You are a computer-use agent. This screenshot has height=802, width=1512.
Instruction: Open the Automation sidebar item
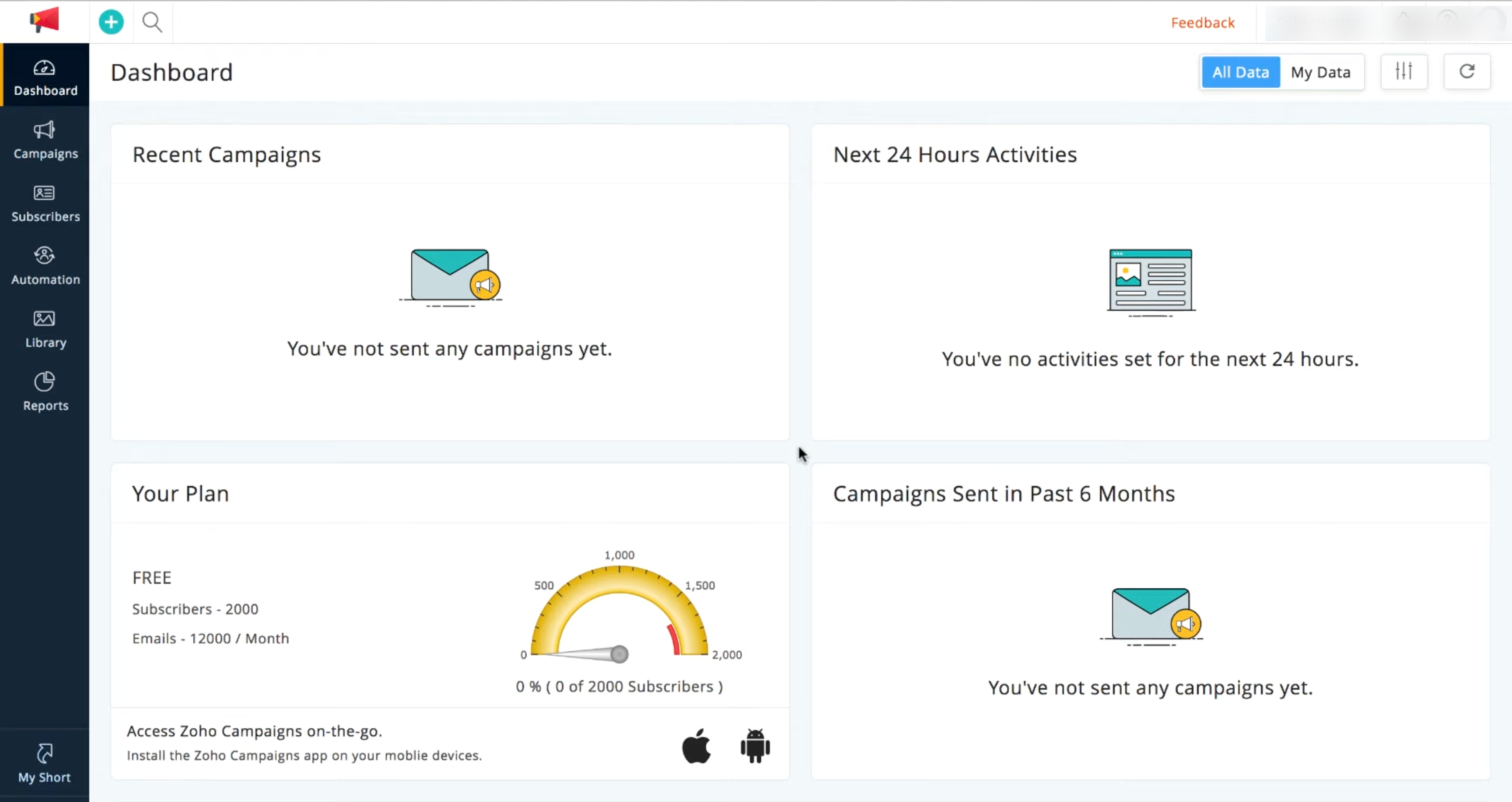point(45,266)
